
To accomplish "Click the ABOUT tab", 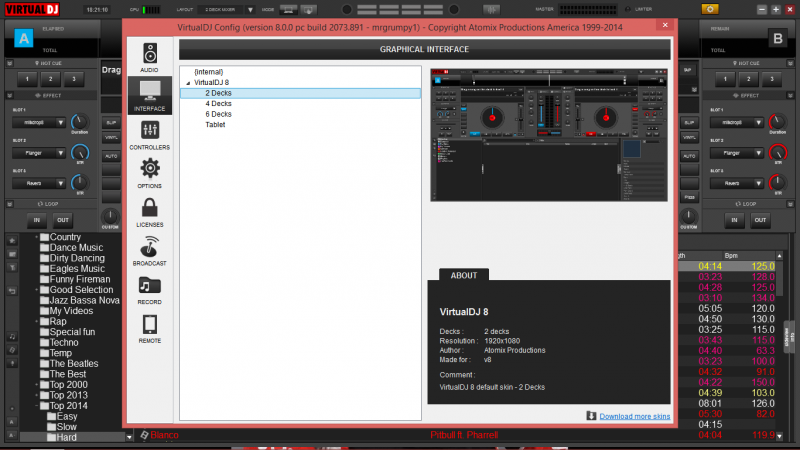I will 464,275.
